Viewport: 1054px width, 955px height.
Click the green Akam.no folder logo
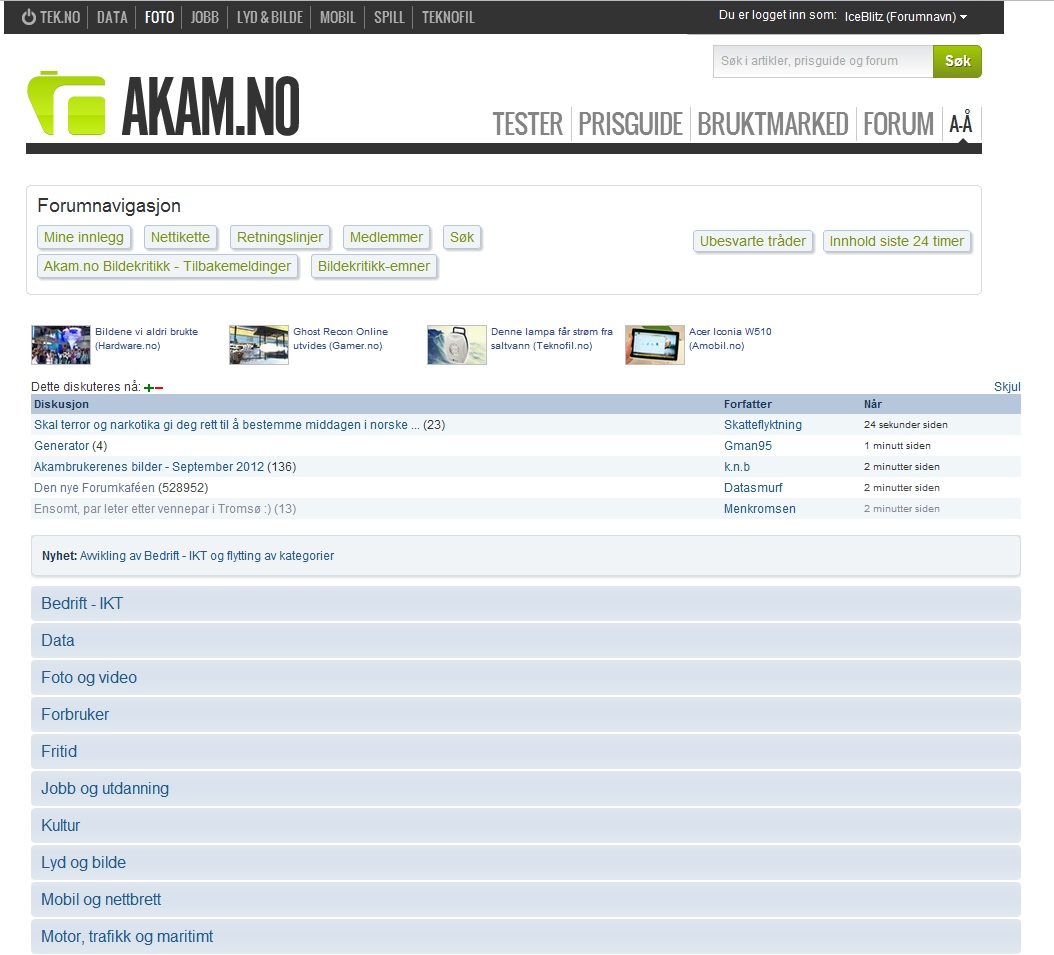click(x=67, y=103)
